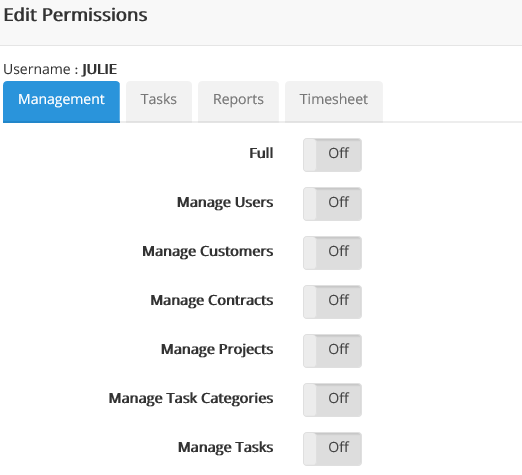
Task: Click the JULIE username text
Action: (99, 69)
